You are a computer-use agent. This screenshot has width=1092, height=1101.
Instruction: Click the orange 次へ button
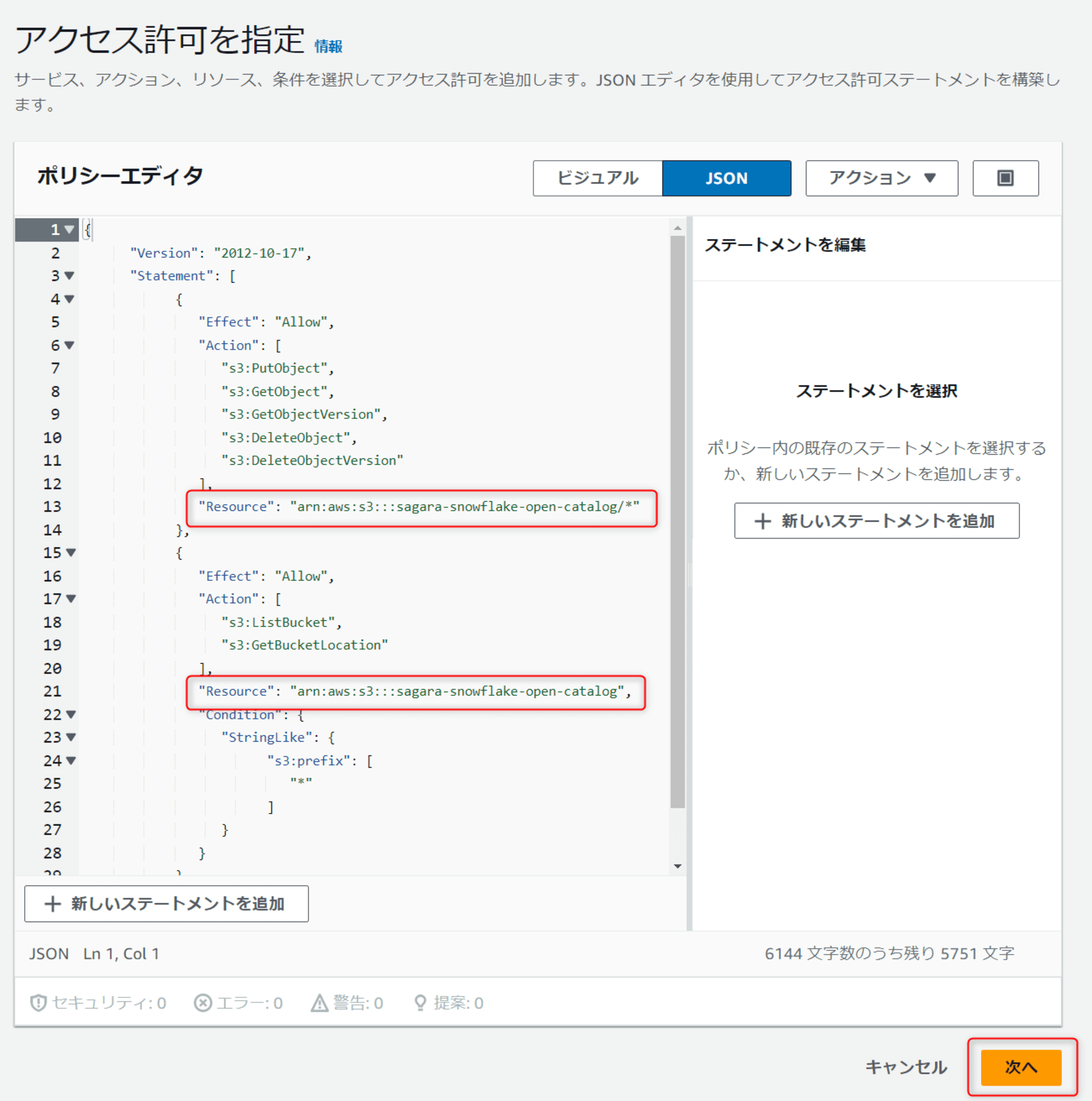tap(1021, 1067)
